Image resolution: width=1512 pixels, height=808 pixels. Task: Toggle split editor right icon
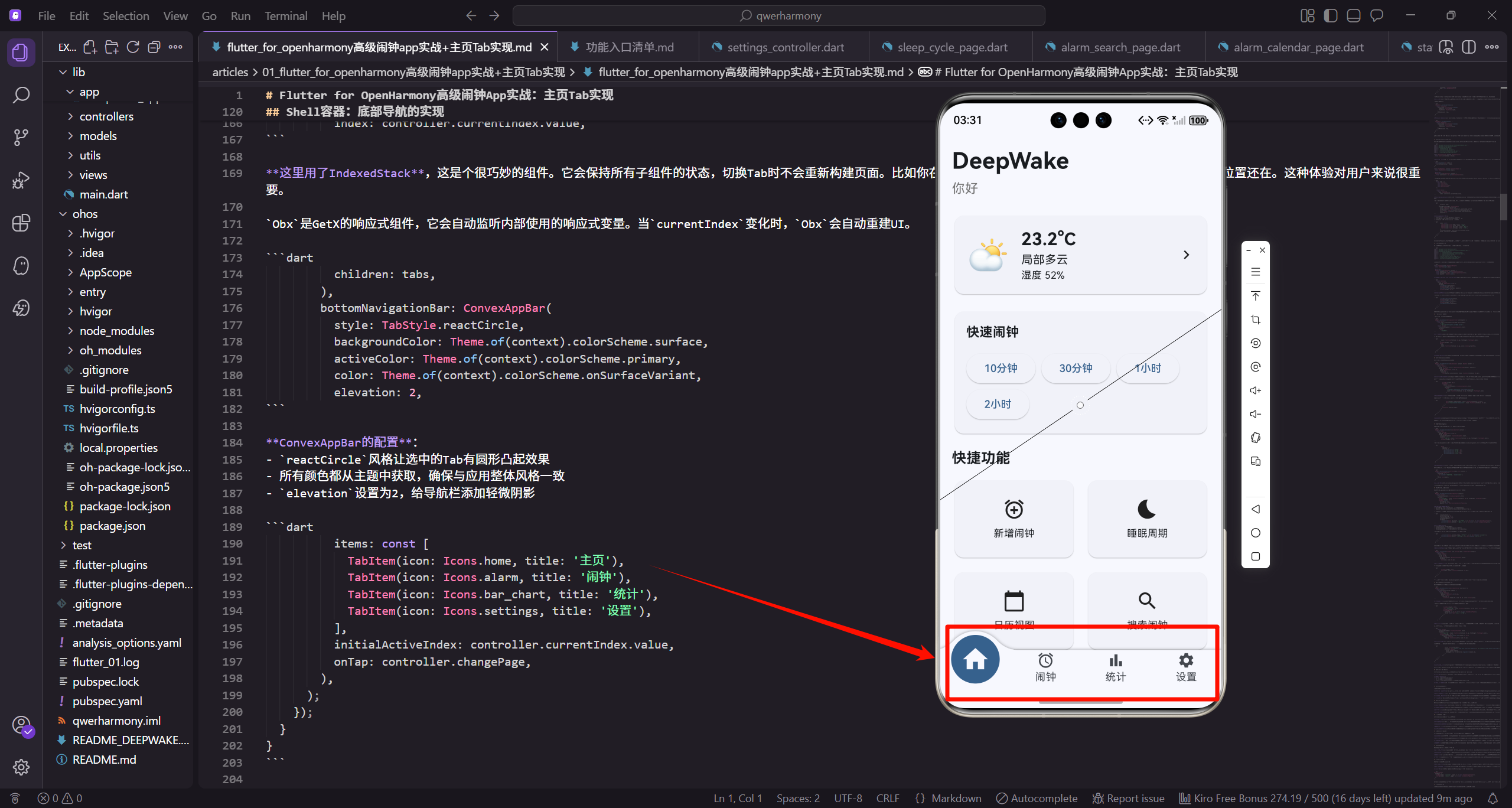tap(1468, 47)
